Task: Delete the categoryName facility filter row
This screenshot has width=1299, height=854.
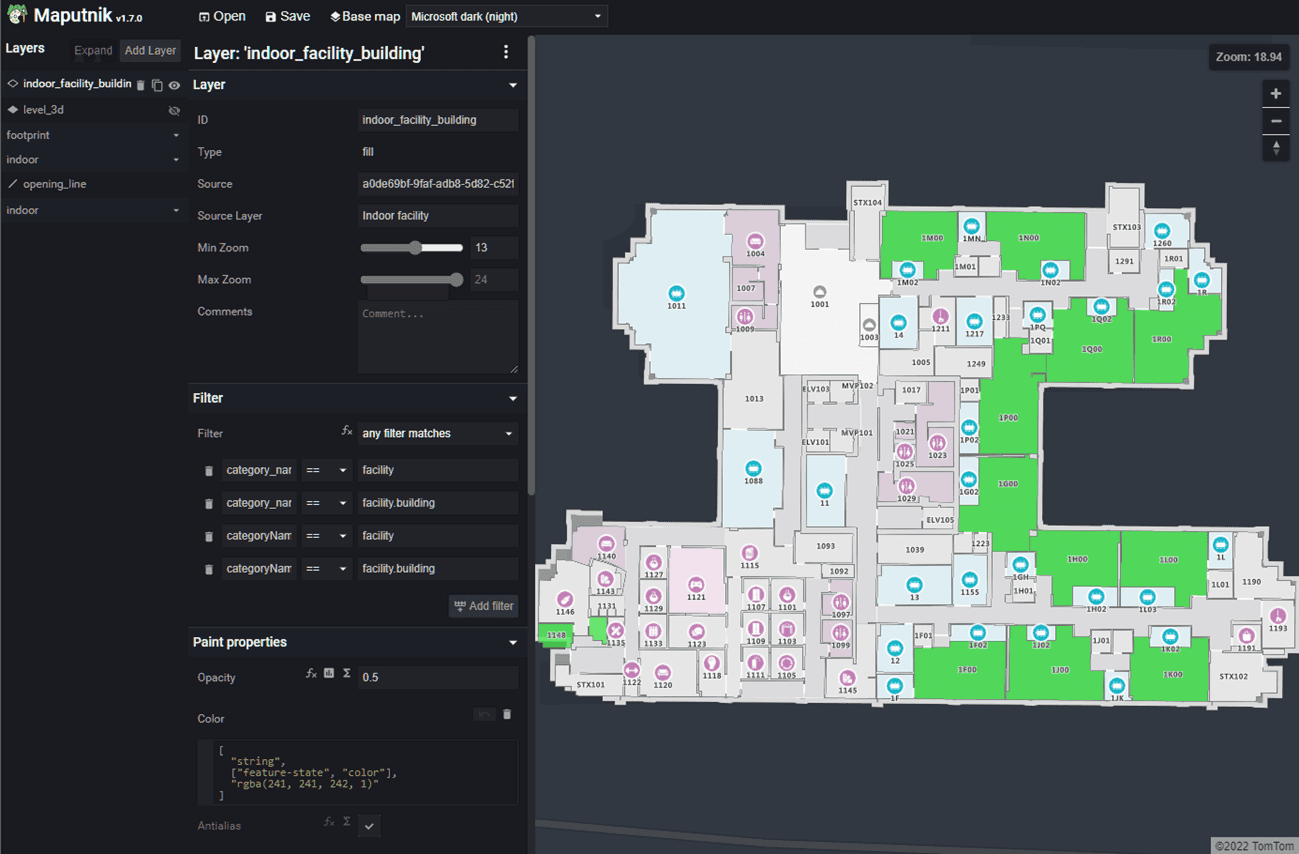Action: pos(209,536)
